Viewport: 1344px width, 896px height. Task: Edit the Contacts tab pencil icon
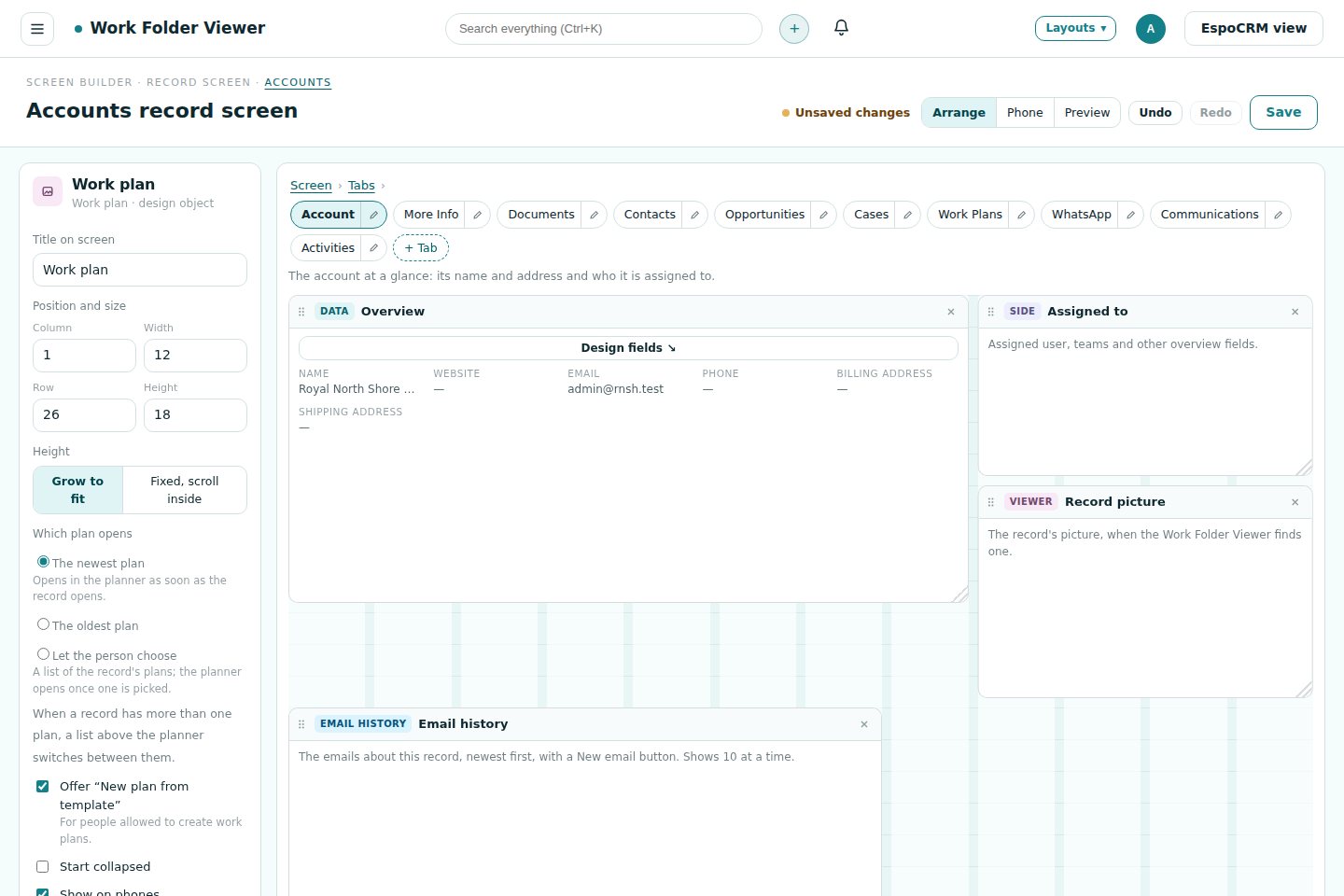695,215
